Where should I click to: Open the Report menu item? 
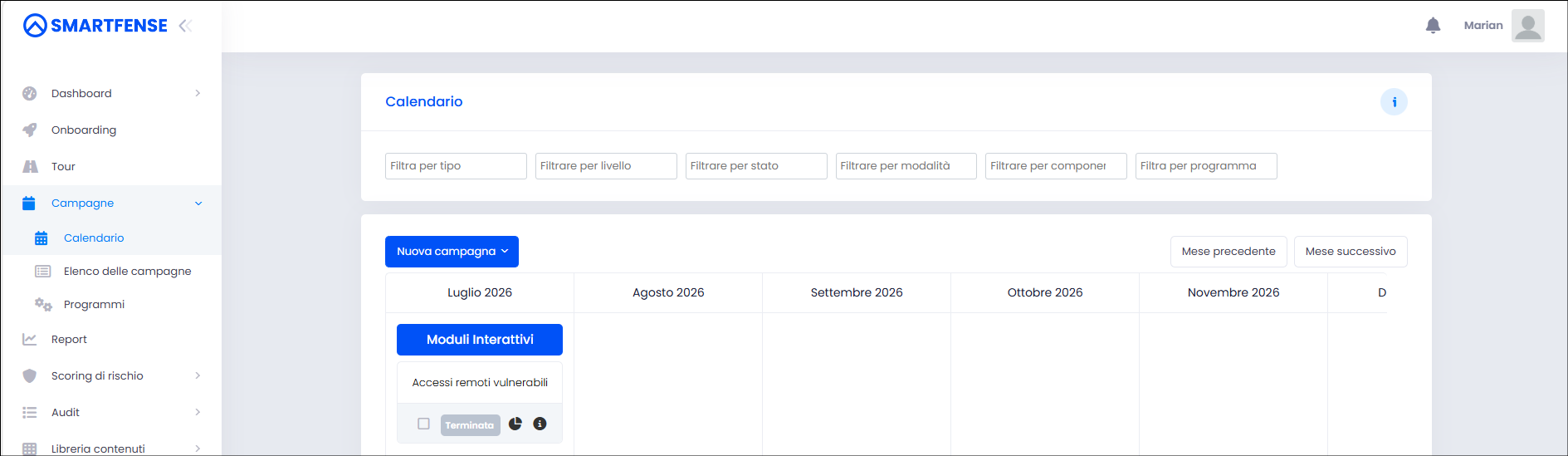coord(69,339)
